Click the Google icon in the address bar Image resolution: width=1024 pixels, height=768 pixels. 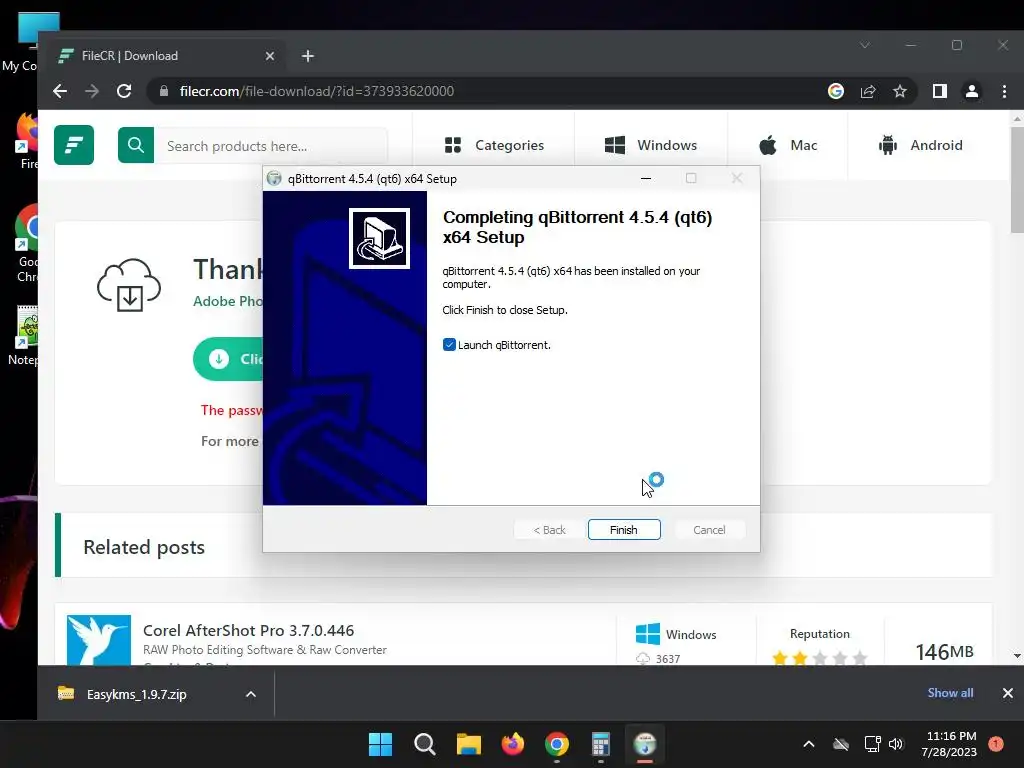(836, 91)
